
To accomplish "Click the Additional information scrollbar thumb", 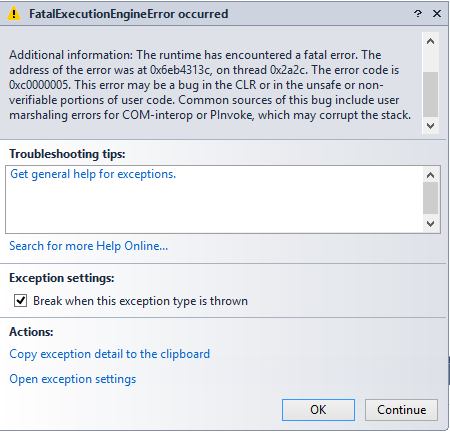I will click(430, 94).
